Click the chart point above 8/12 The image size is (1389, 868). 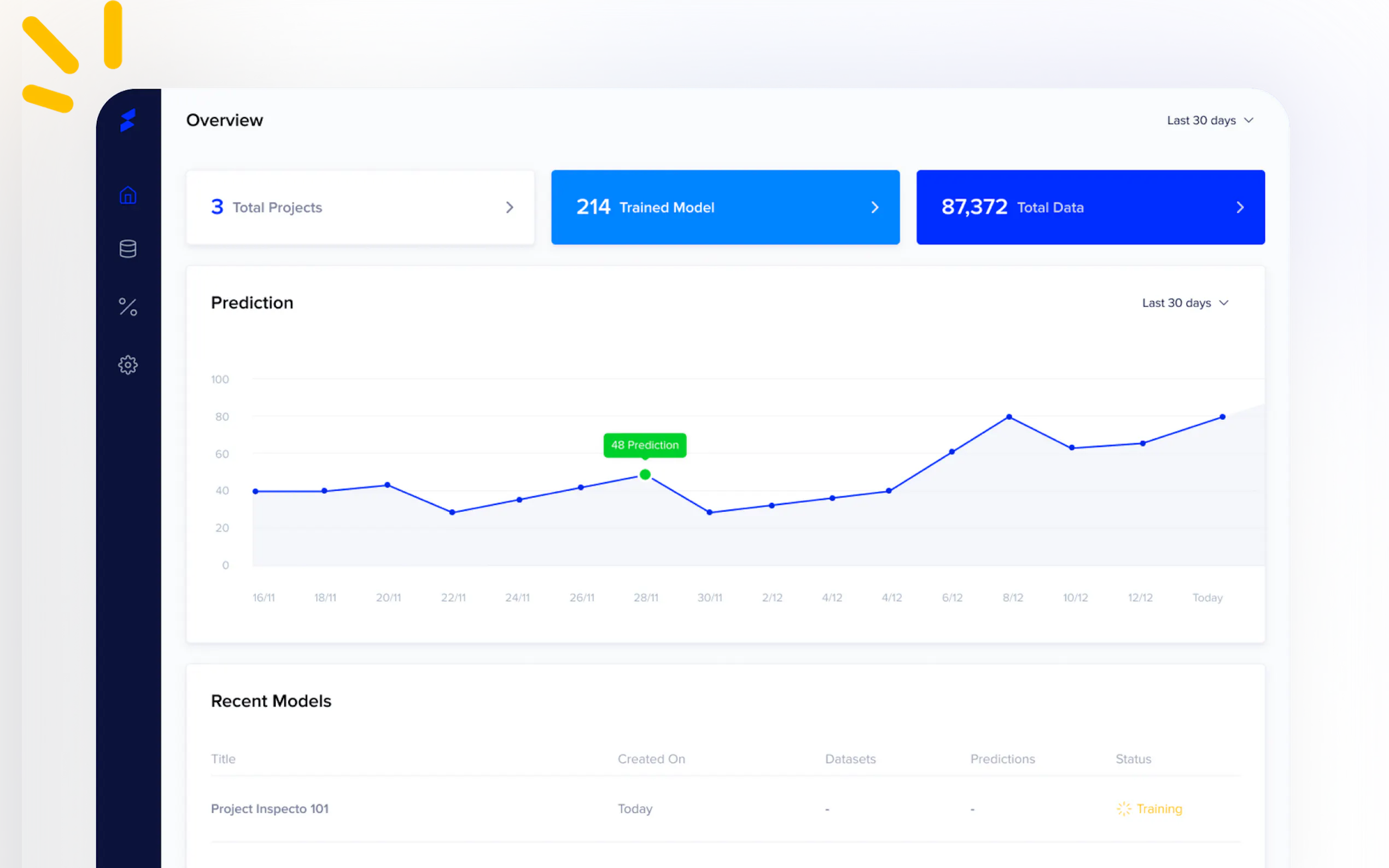[1009, 417]
